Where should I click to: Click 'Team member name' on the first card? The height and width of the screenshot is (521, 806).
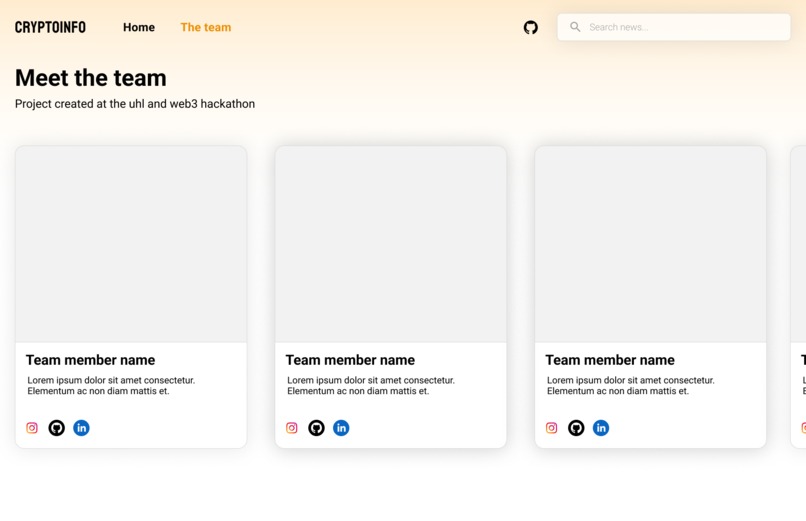click(90, 360)
